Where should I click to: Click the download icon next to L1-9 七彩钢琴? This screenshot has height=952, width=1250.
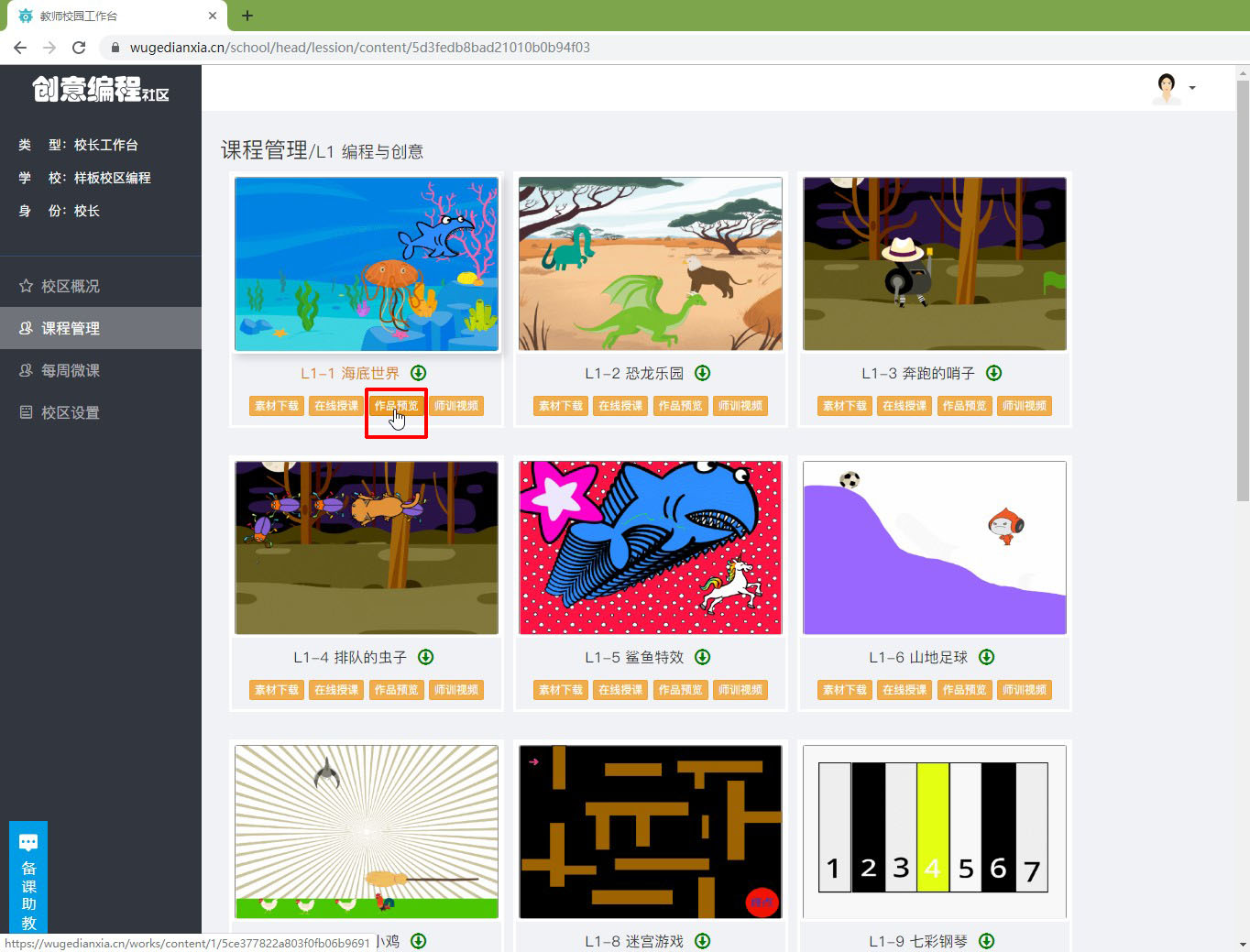click(x=986, y=941)
